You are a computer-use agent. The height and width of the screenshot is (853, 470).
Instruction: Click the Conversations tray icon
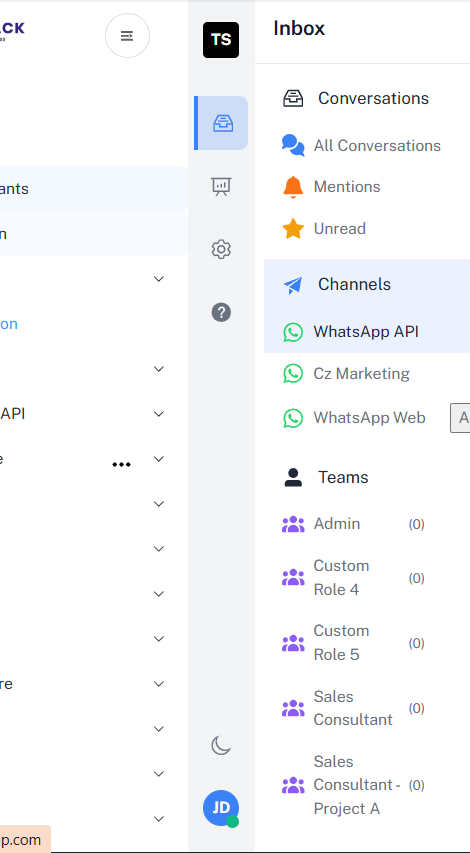pyautogui.click(x=293, y=98)
